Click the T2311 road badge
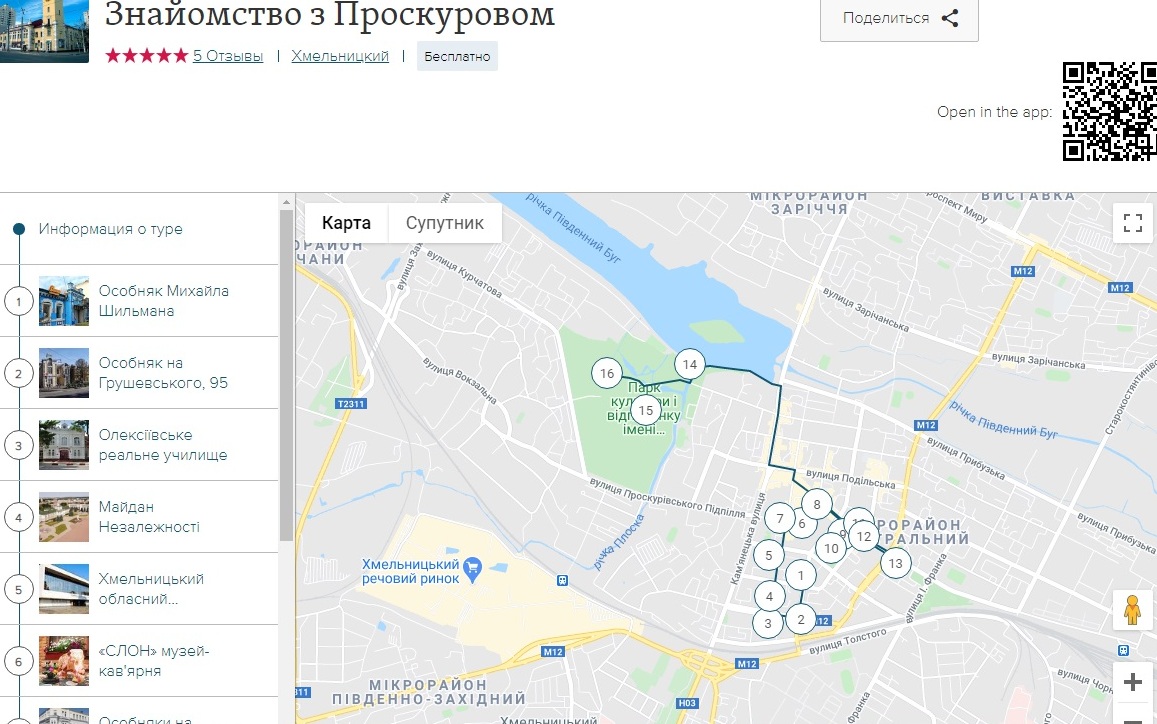 [350, 404]
